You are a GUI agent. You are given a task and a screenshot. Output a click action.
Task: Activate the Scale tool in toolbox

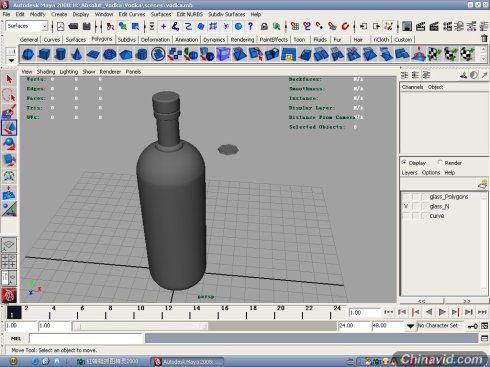[x=9, y=160]
